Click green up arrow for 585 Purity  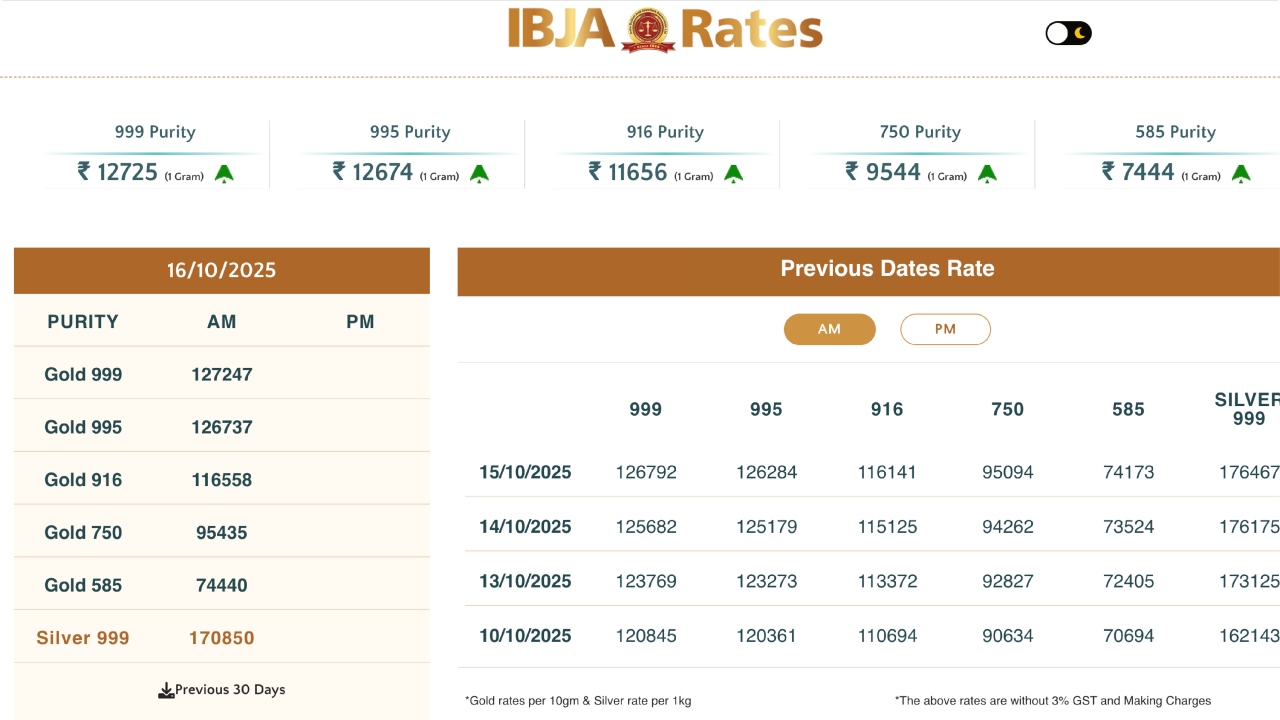1241,174
